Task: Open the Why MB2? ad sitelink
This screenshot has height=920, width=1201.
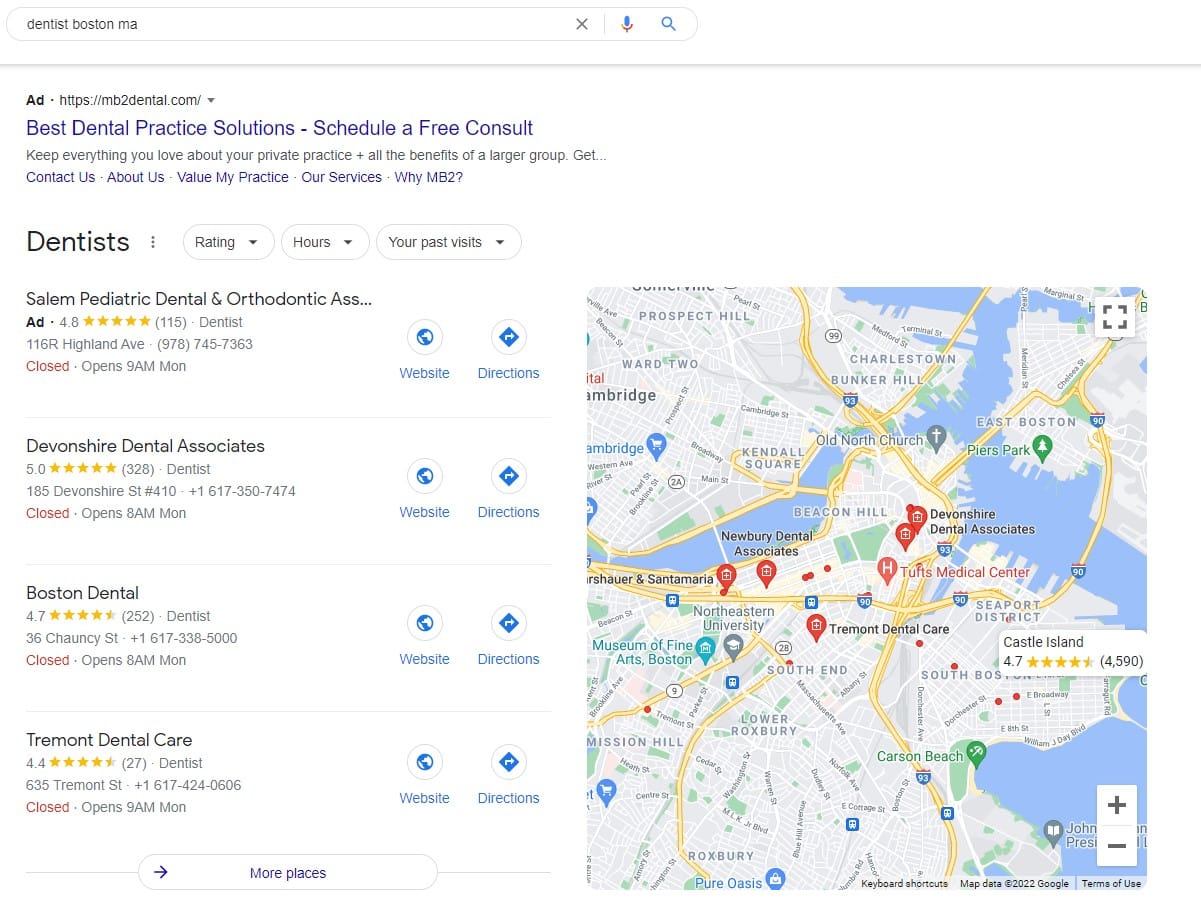Action: coord(428,177)
